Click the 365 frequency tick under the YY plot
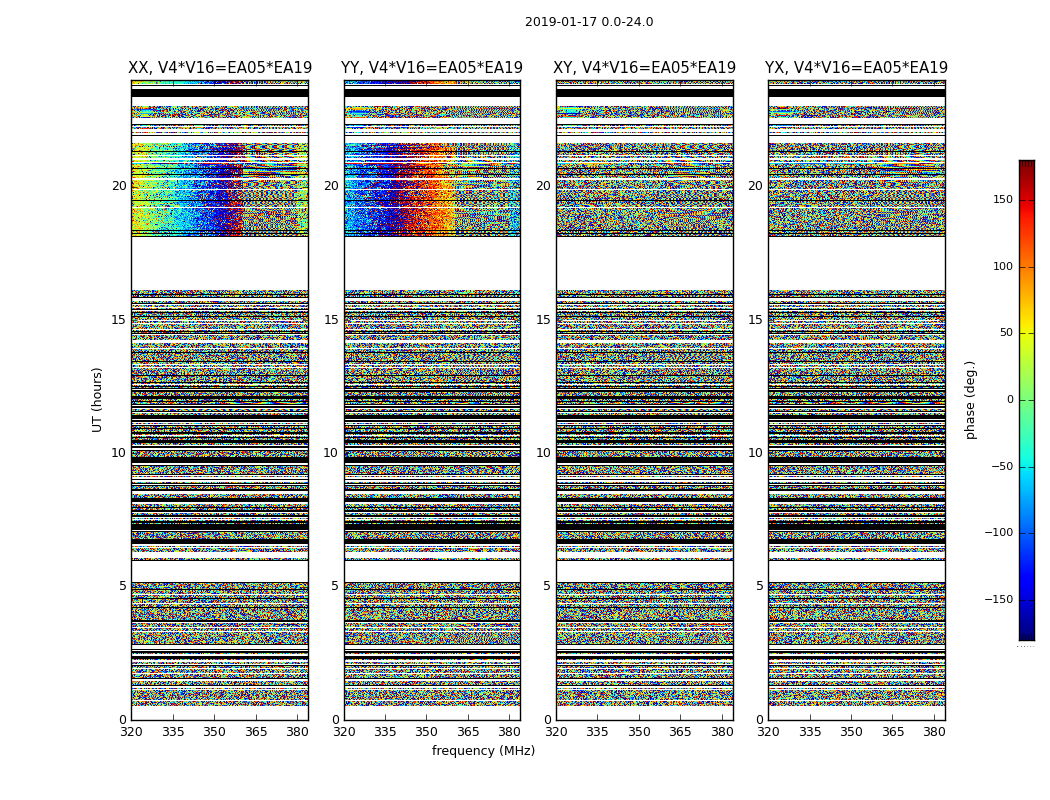This screenshot has height=800, width=1050. [x=468, y=732]
